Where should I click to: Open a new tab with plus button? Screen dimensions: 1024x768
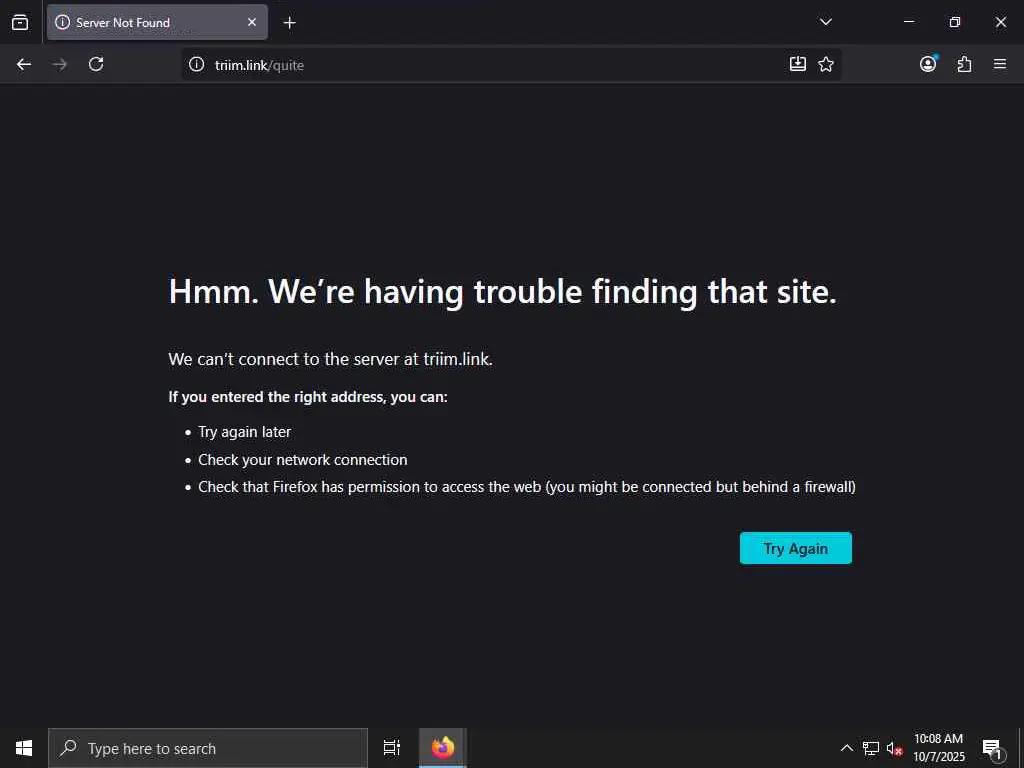pos(289,23)
